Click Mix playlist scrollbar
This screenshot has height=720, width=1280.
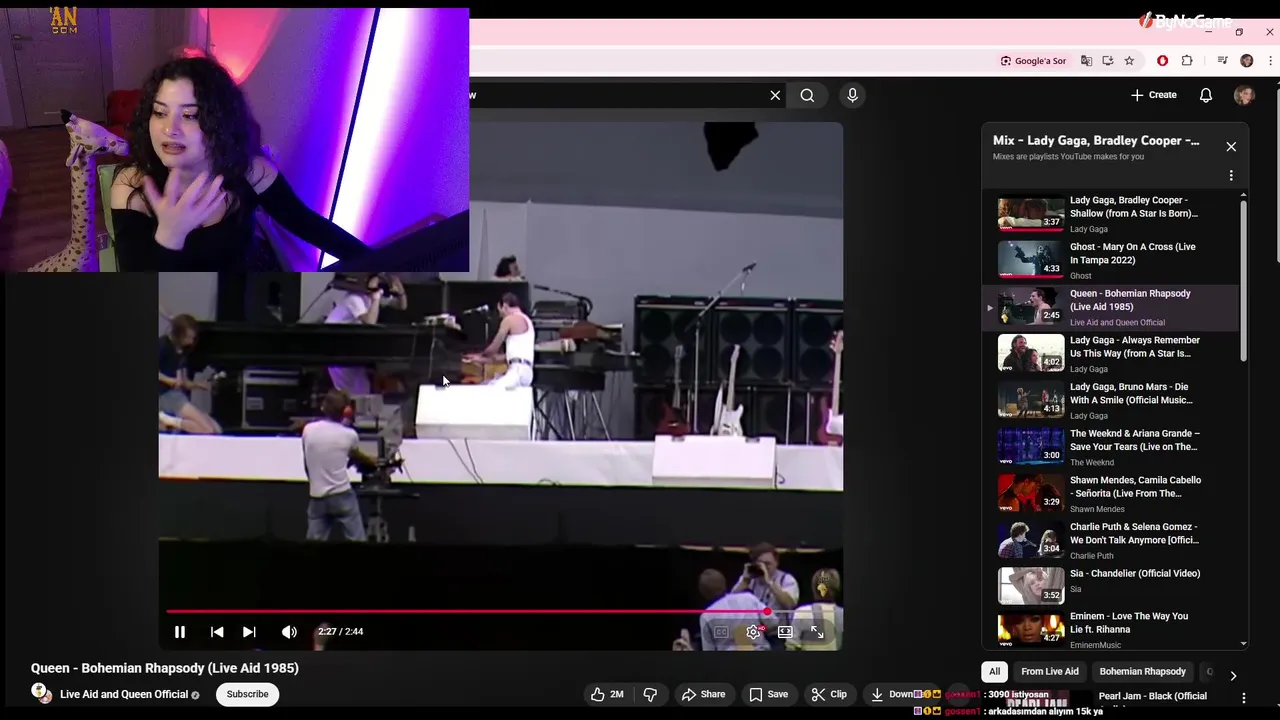tap(1243, 282)
